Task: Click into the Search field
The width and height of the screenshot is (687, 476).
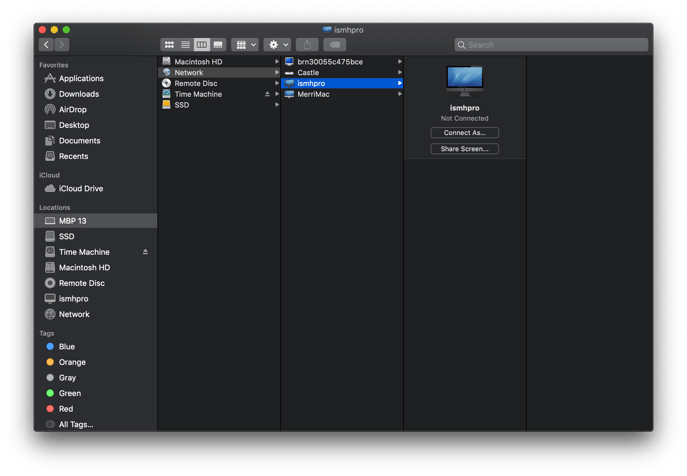Action: pyautogui.click(x=551, y=45)
